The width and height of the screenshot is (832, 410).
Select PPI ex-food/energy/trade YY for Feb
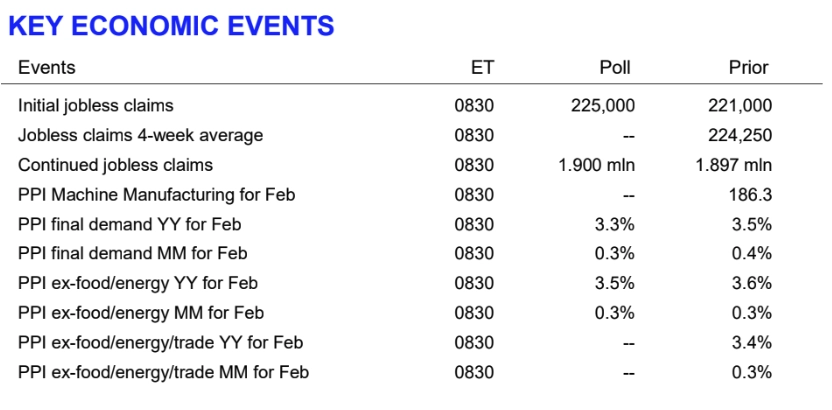pyautogui.click(x=161, y=343)
